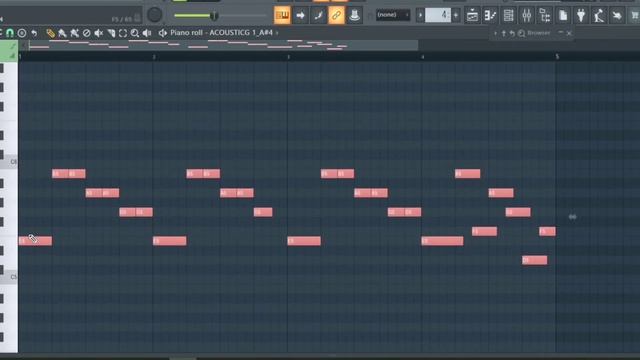
Task: Toggle step editing button
Action: pos(318,16)
